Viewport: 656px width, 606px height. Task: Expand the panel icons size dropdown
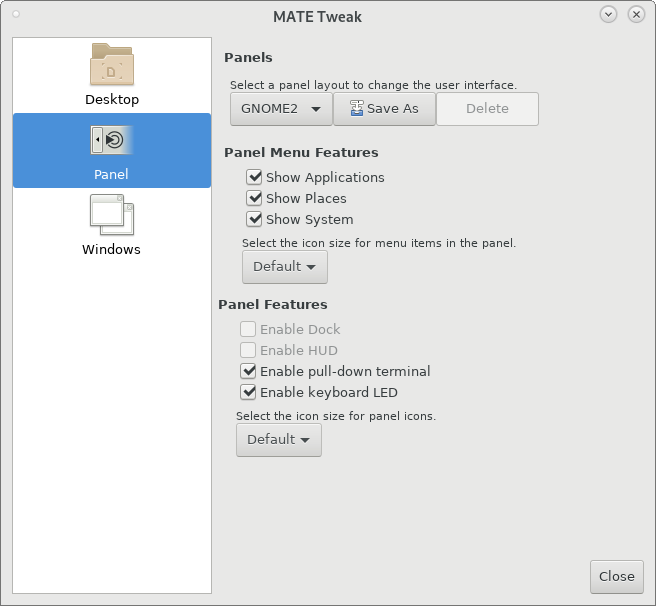tap(279, 440)
